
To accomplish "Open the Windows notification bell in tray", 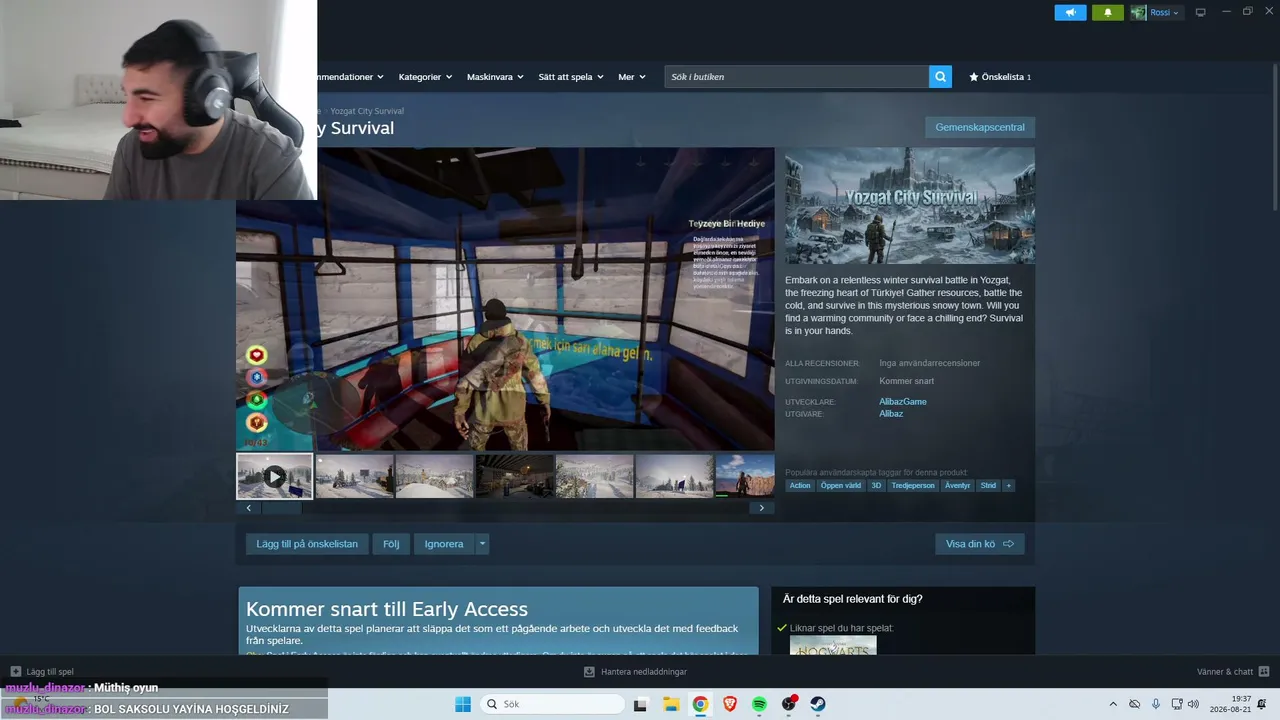I will (1263, 704).
